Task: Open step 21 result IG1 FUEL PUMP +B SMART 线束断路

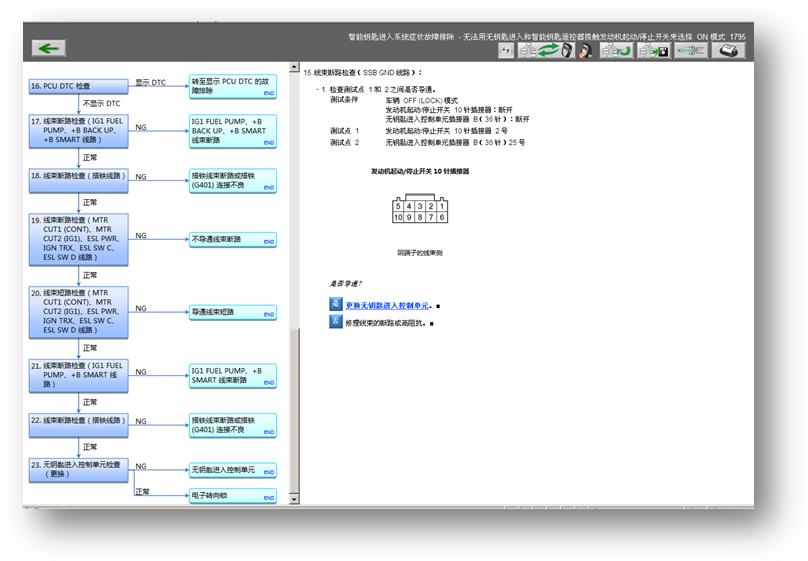Action: click(x=232, y=376)
